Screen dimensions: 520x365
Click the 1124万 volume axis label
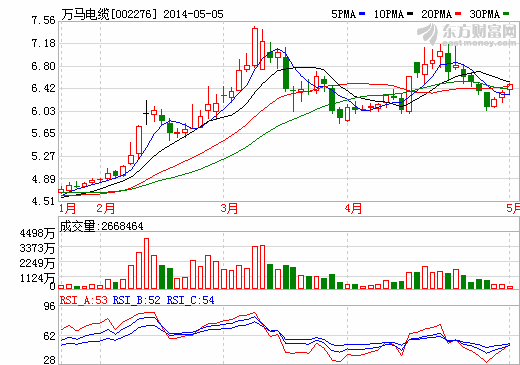point(37,278)
